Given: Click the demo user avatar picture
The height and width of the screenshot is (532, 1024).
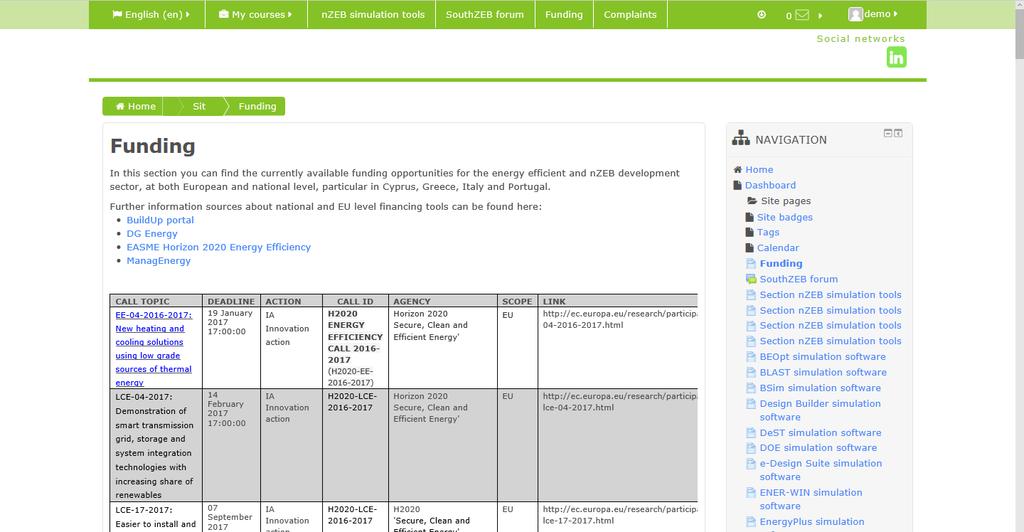Looking at the screenshot, I should point(855,14).
